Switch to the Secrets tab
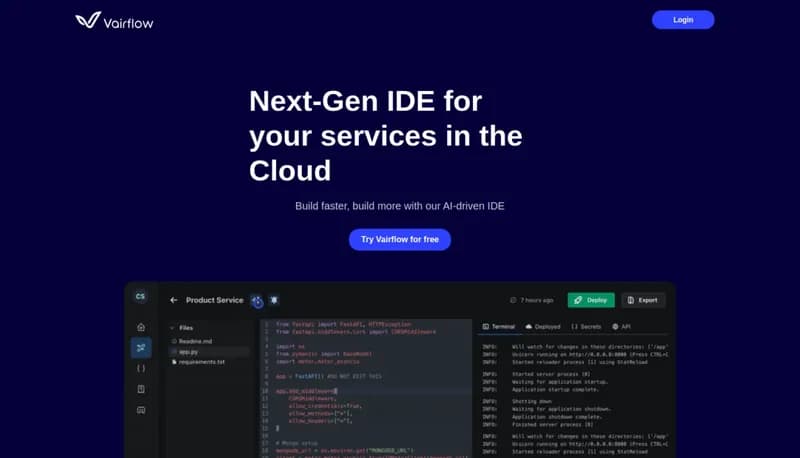Viewport: 800px width, 458px height. pyautogui.click(x=586, y=326)
